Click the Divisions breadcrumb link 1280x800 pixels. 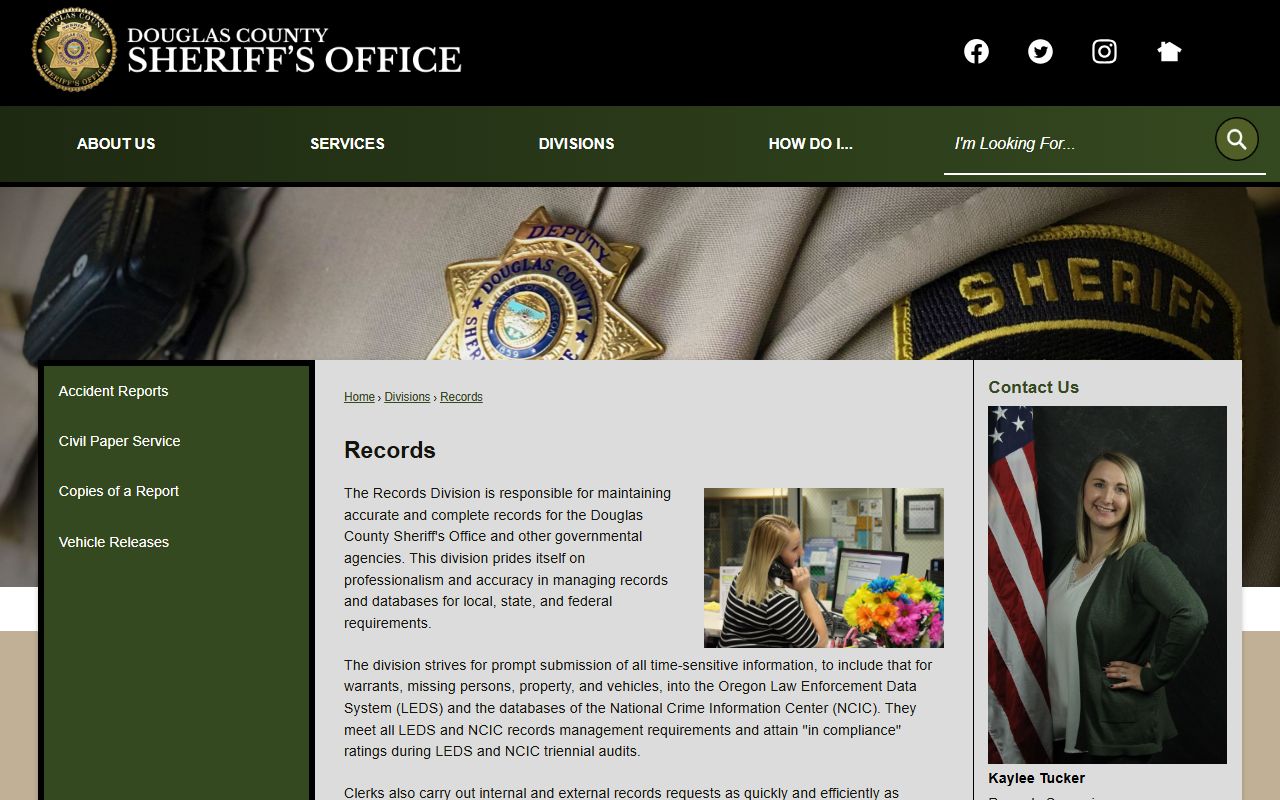(407, 397)
